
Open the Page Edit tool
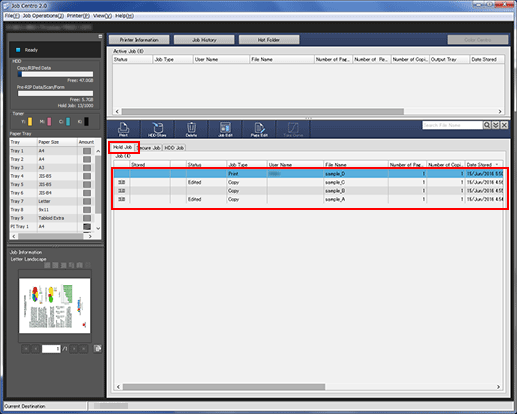[259, 129]
